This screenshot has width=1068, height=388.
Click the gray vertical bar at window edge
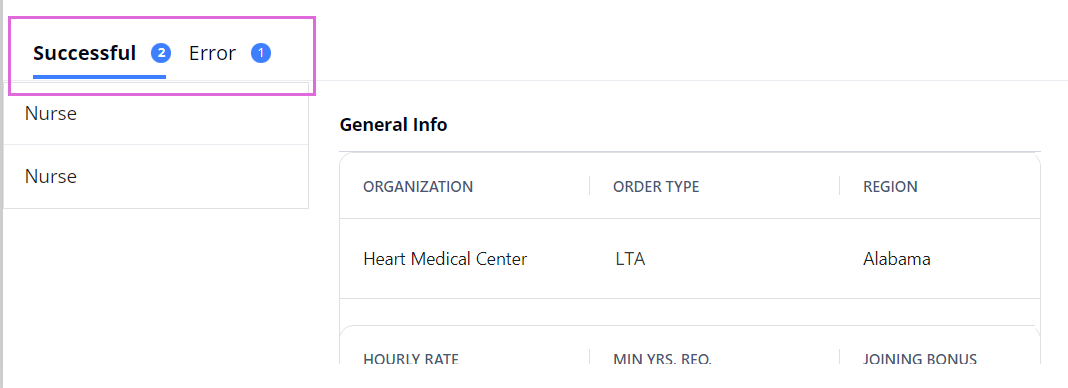2,194
